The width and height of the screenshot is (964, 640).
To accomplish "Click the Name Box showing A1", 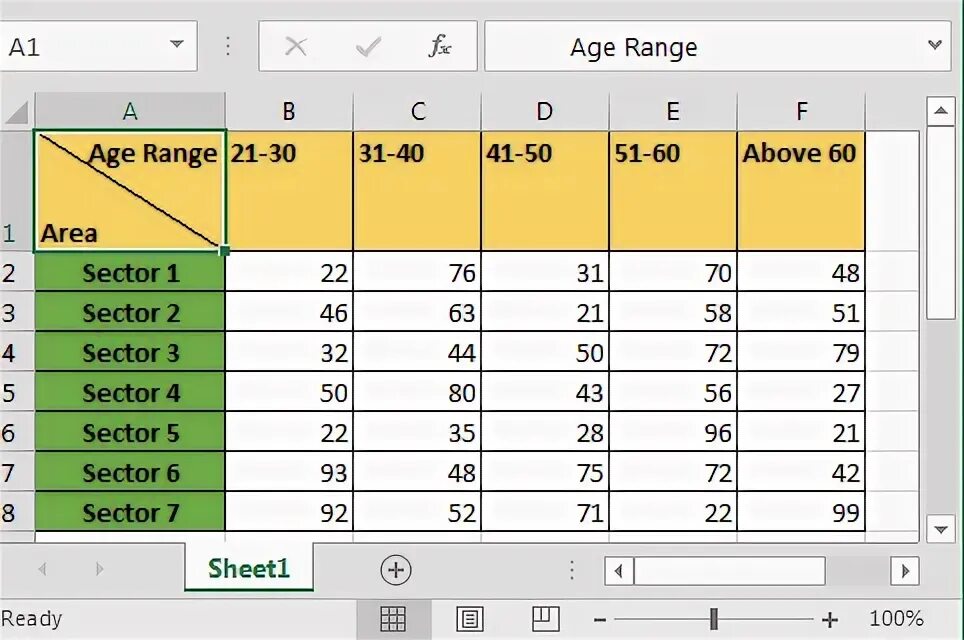I will click(98, 46).
